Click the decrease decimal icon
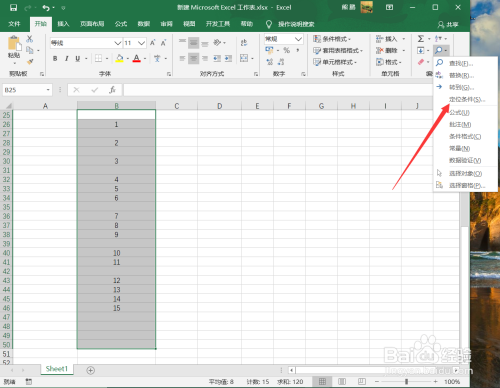The width and height of the screenshot is (500, 388). (x=281, y=62)
